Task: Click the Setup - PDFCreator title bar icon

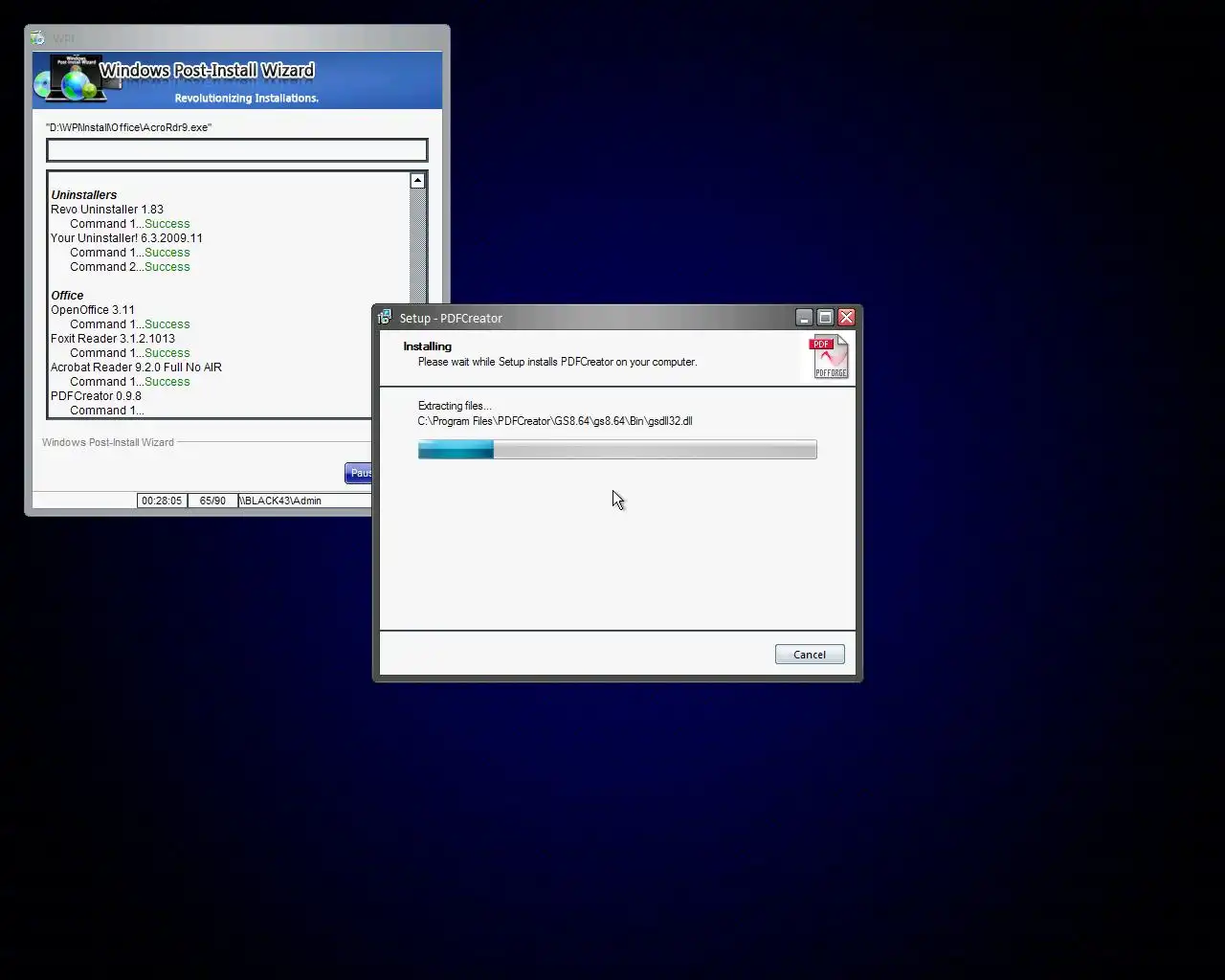Action: (385, 318)
